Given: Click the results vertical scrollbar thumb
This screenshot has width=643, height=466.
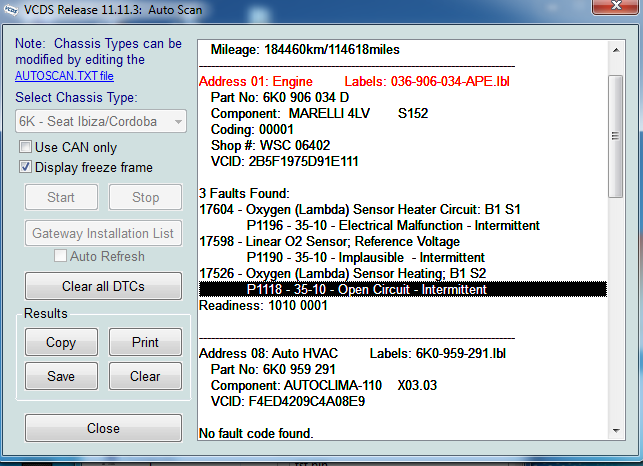Looking at the screenshot, I should click(616, 136).
